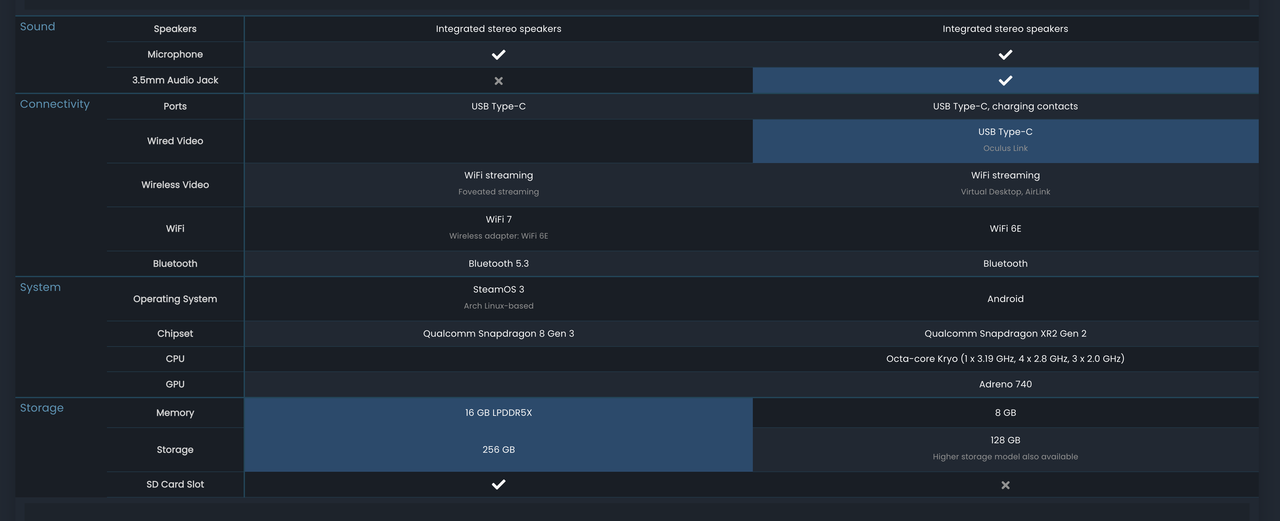Click the "CPU" row label
This screenshot has width=1280, height=521.
[x=175, y=359]
